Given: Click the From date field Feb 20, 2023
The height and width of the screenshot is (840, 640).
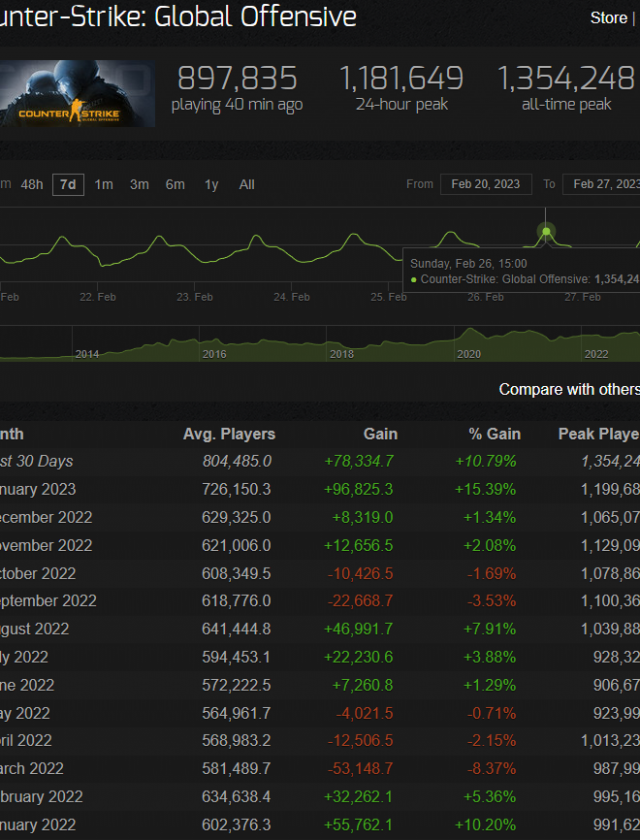Looking at the screenshot, I should [485, 184].
